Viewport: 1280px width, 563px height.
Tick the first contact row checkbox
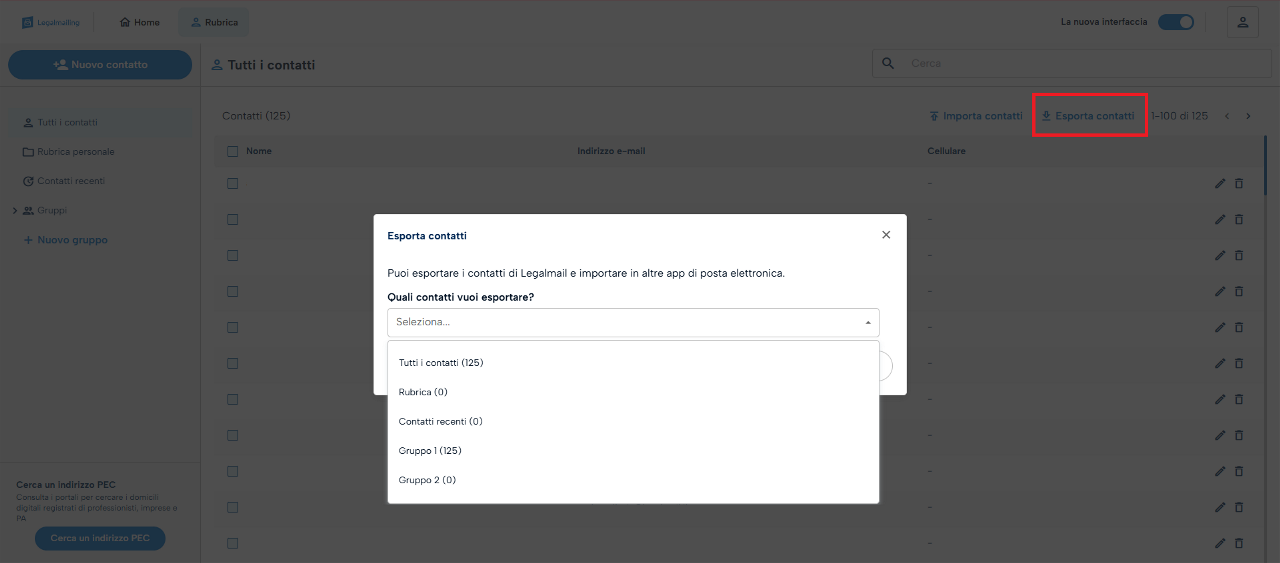[x=233, y=184]
